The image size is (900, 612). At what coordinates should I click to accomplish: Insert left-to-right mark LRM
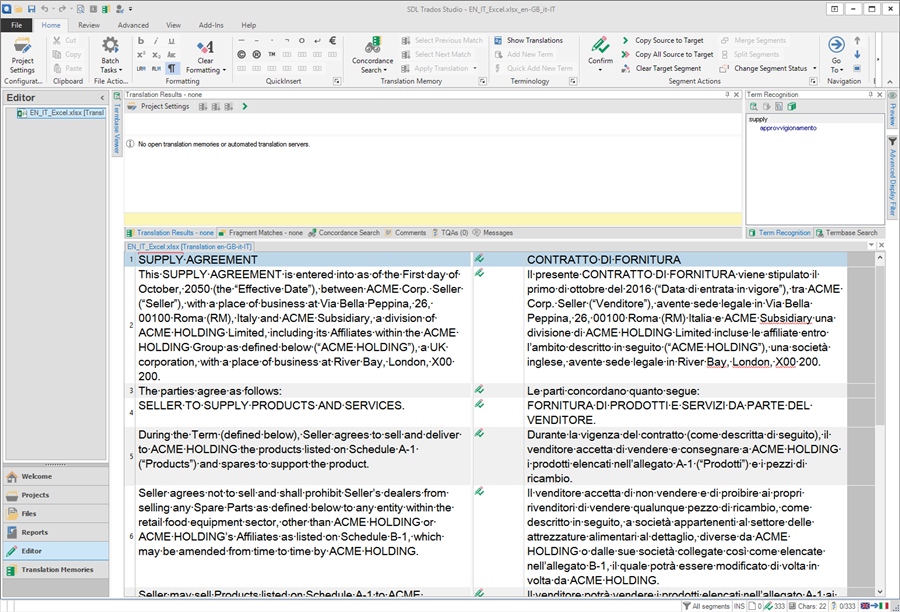[141, 68]
